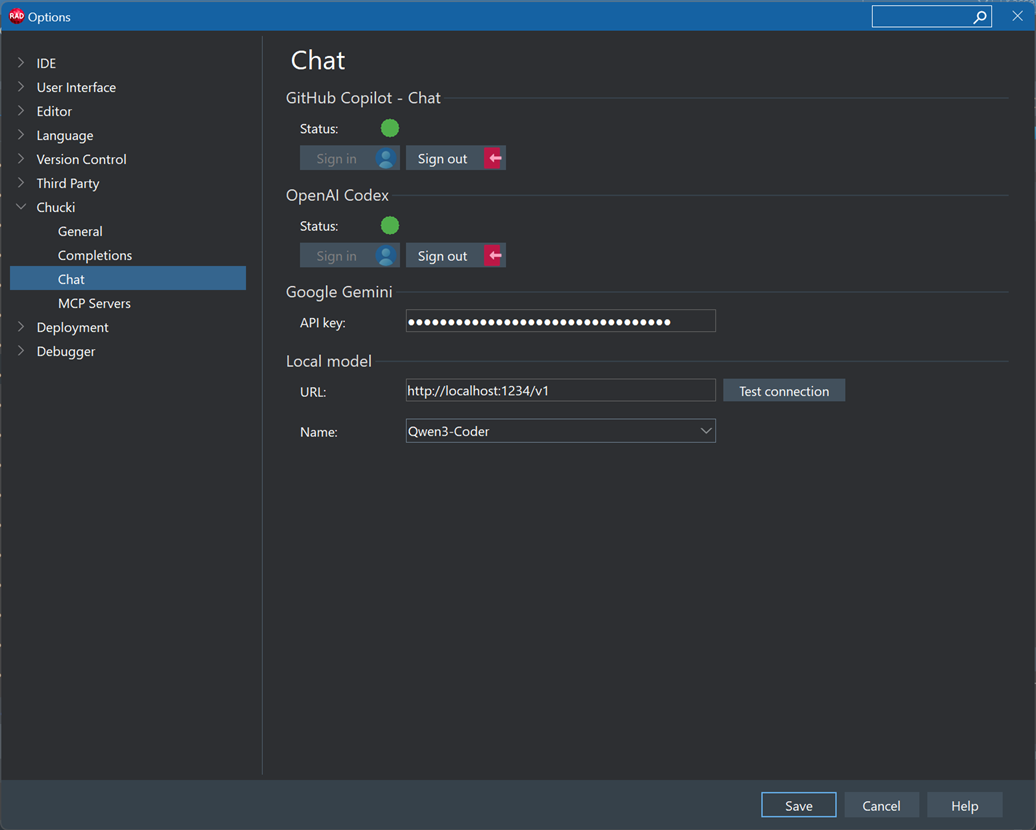Click inside the Google Gemini API key field
This screenshot has width=1036, height=830.
coord(560,320)
